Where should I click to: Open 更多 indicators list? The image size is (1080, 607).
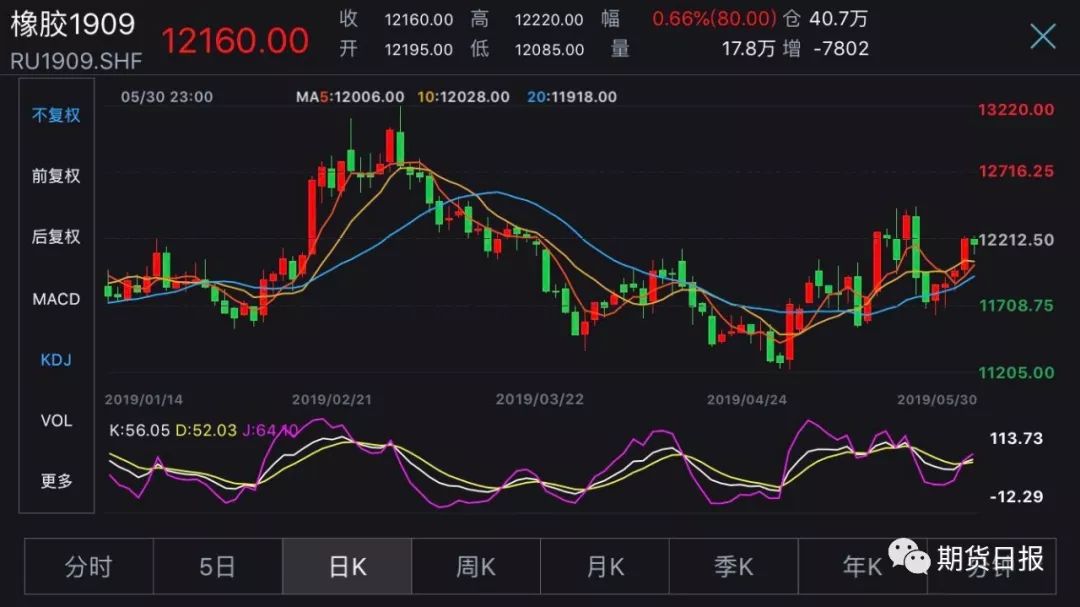click(x=56, y=480)
